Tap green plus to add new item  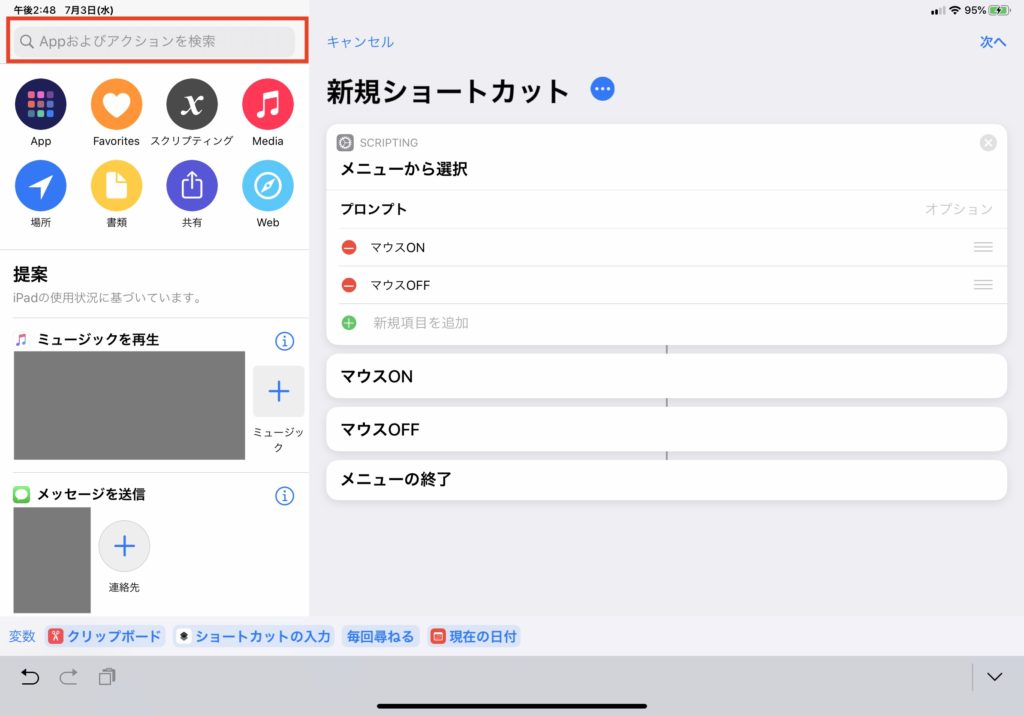click(349, 323)
